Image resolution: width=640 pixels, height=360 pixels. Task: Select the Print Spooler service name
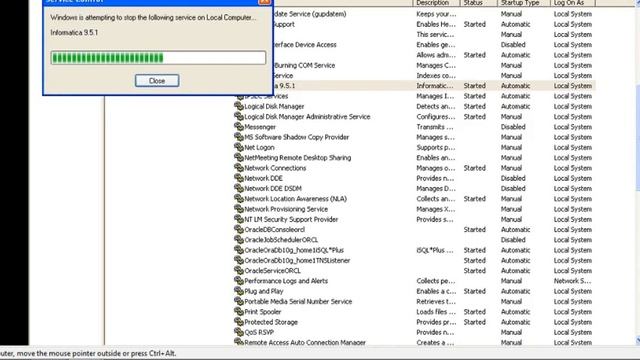pos(262,312)
